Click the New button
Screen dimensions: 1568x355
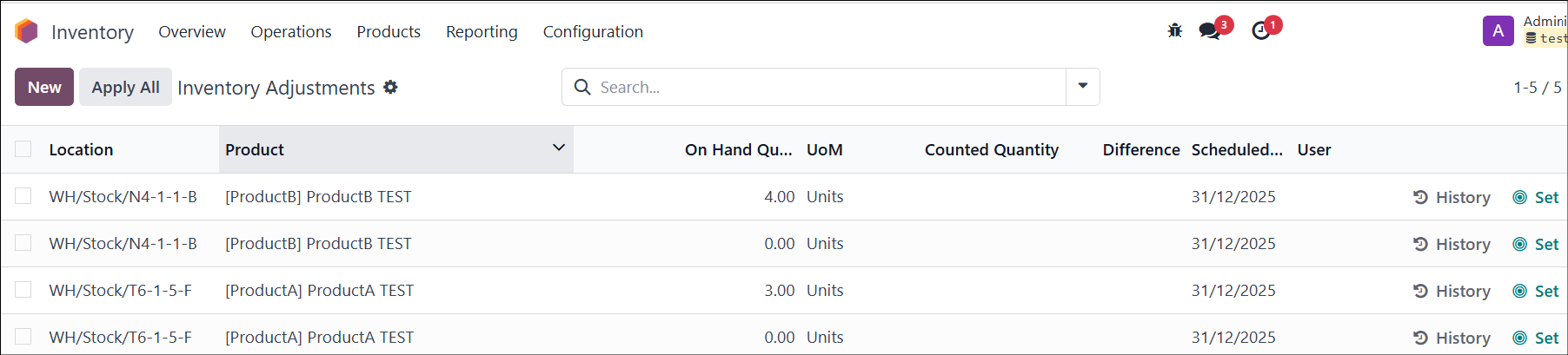[x=44, y=87]
